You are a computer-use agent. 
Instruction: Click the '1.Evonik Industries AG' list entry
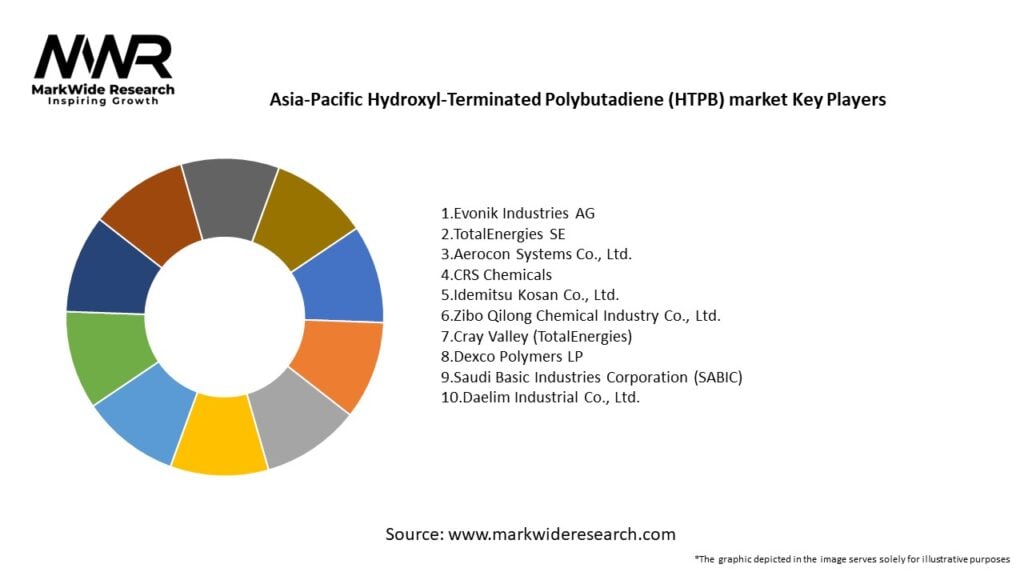[518, 214]
